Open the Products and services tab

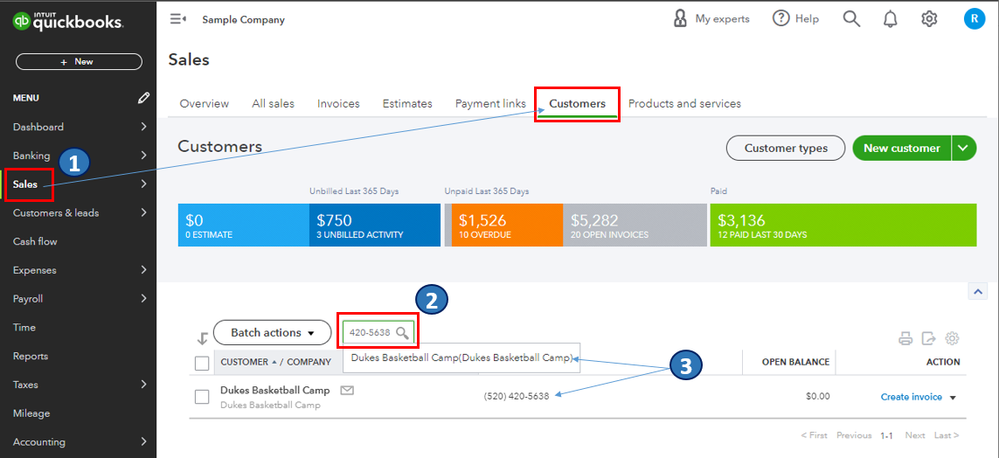[684, 104]
